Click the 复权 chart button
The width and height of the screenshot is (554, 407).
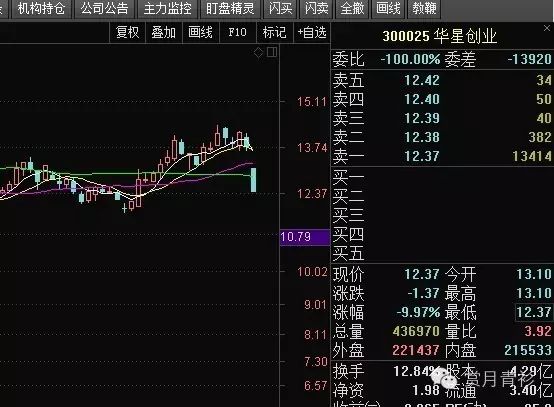click(128, 33)
